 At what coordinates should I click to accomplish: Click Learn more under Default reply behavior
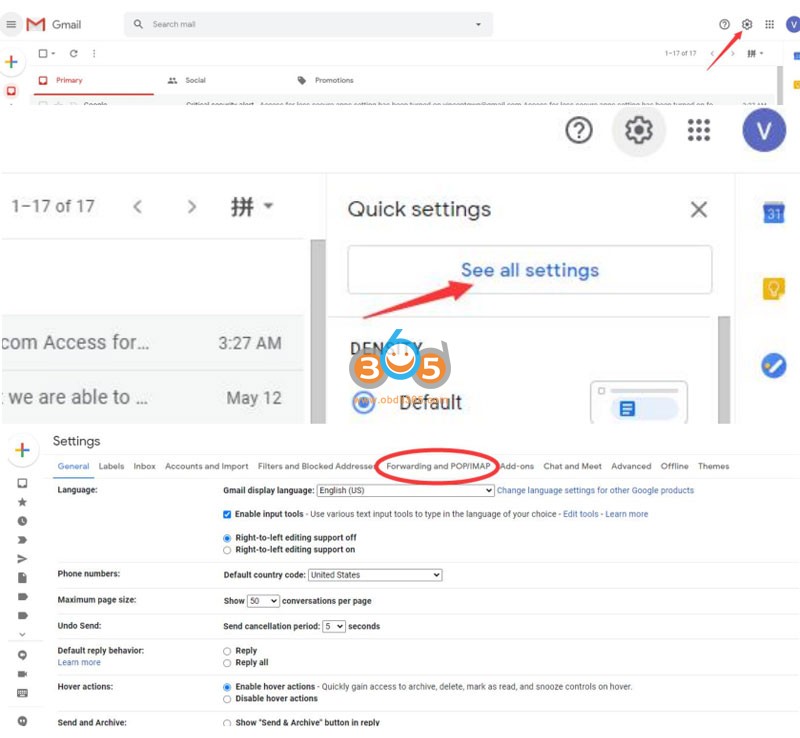(x=79, y=662)
